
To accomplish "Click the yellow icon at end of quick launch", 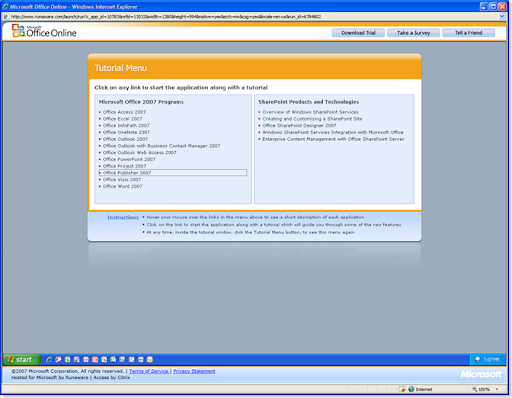I will (150, 359).
